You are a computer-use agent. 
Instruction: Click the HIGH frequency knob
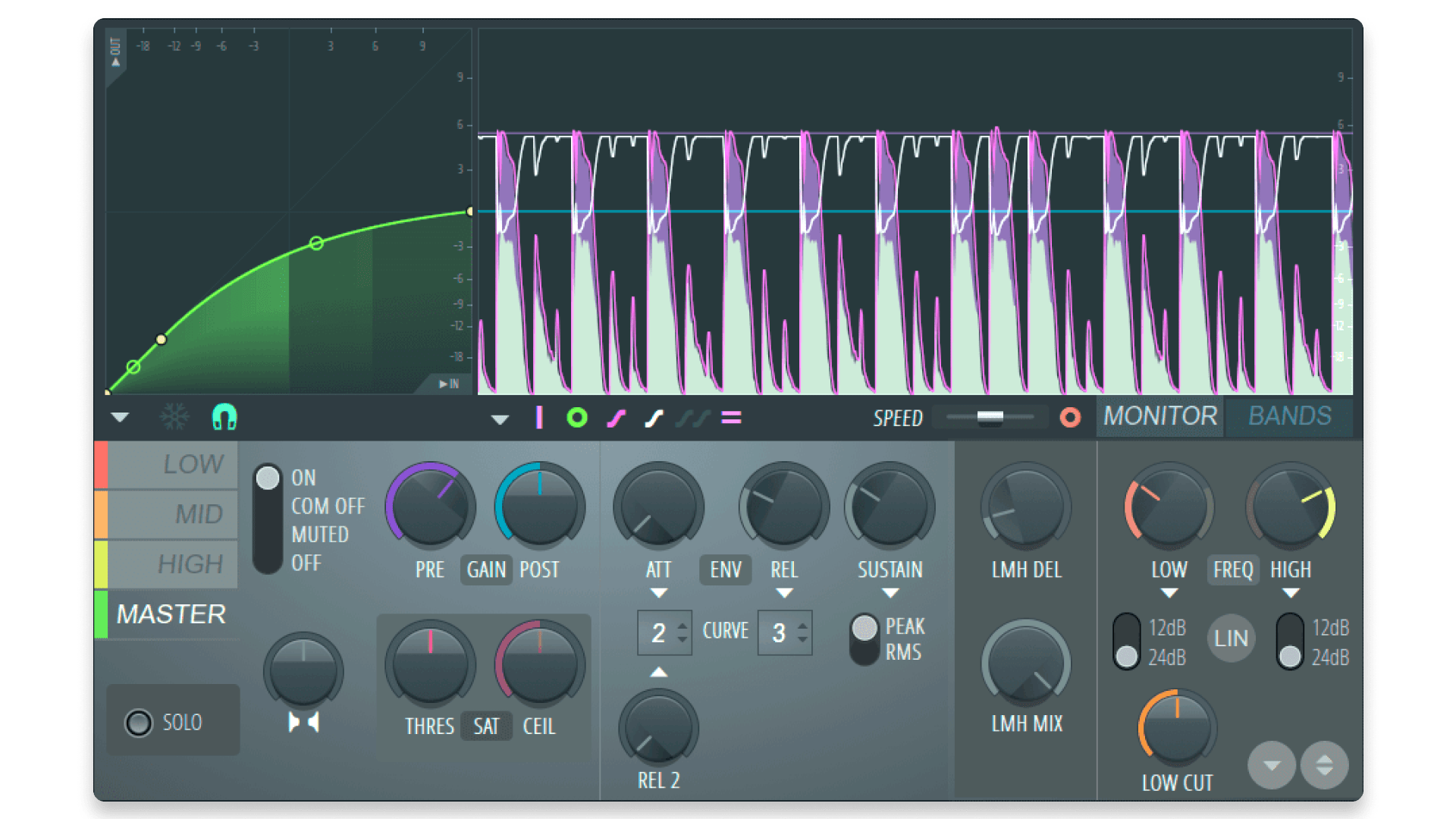pyautogui.click(x=1290, y=506)
